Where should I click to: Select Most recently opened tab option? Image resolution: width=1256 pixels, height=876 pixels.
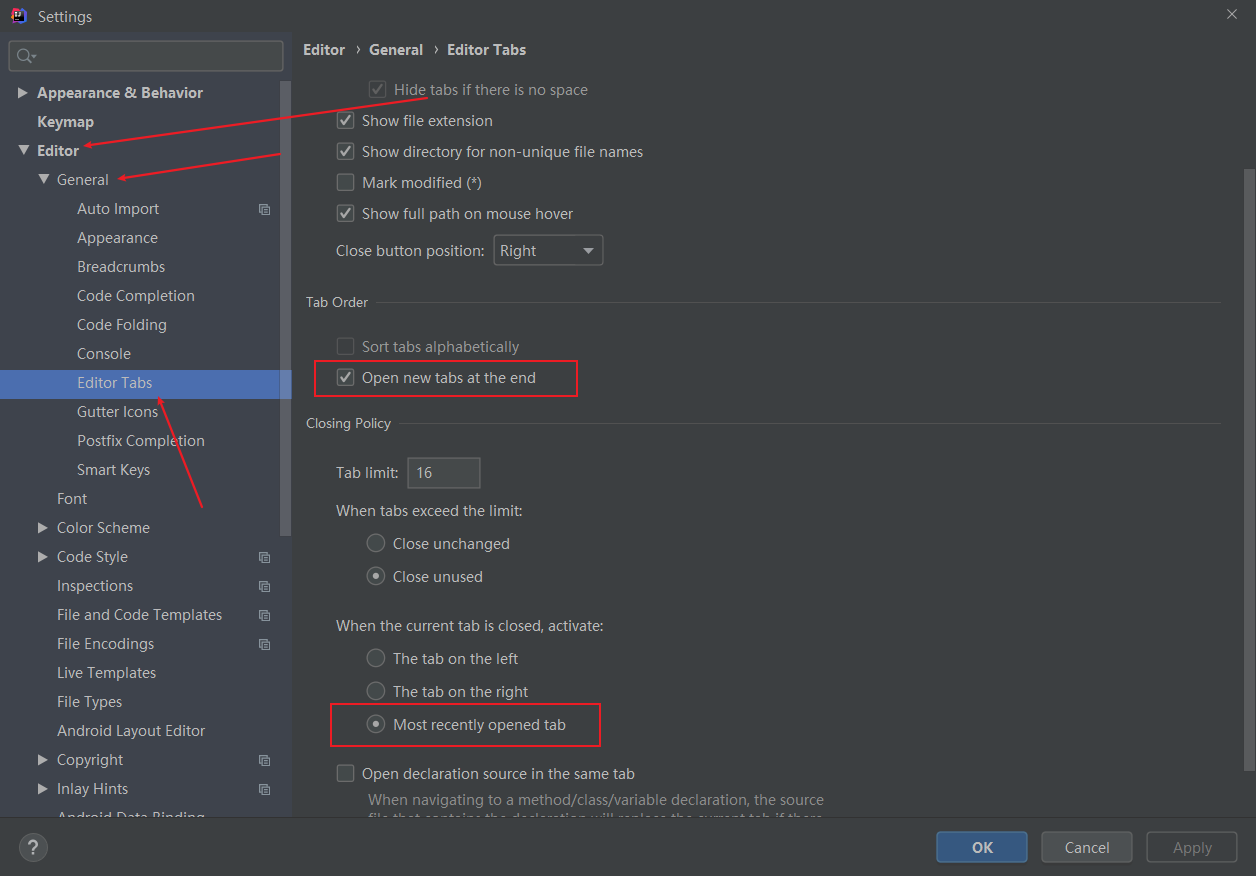[x=376, y=724]
